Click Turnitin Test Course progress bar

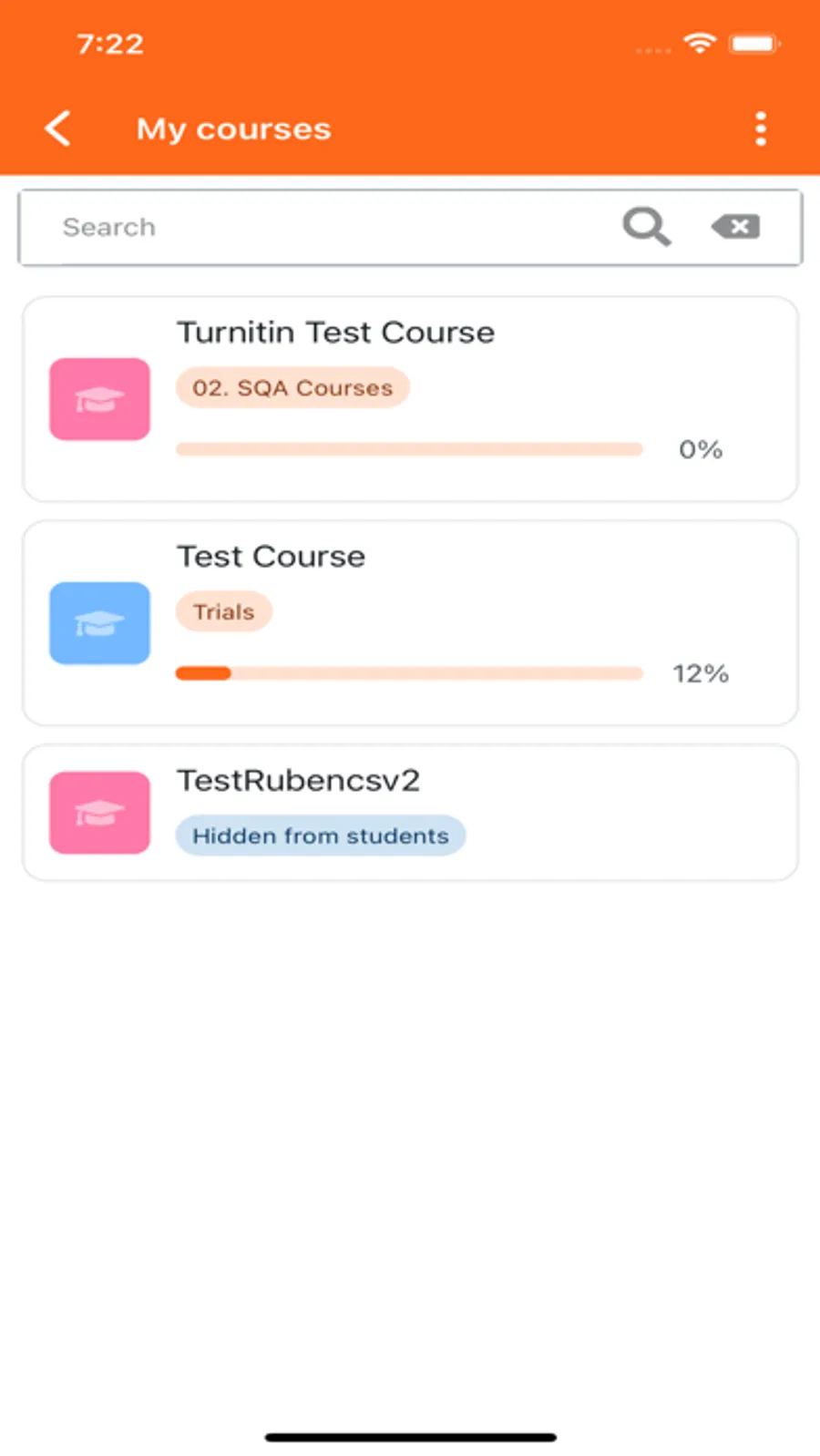(x=409, y=449)
